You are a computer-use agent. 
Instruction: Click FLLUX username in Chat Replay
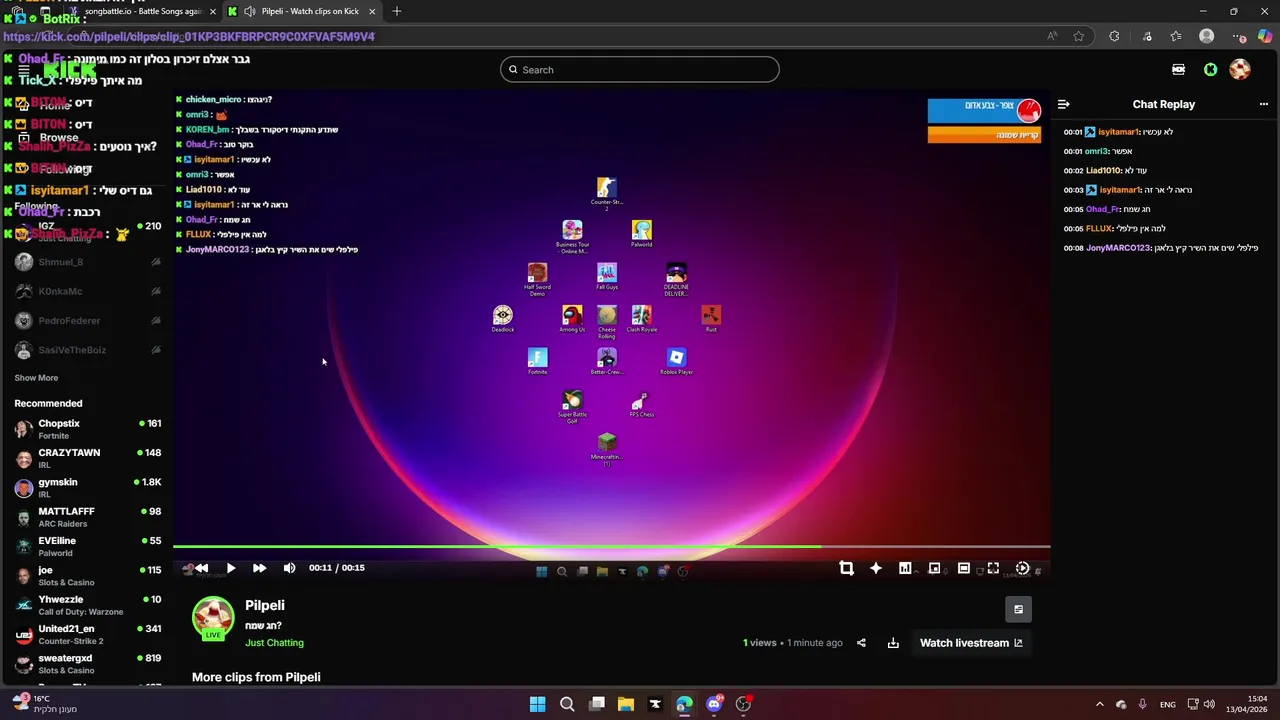1100,229
